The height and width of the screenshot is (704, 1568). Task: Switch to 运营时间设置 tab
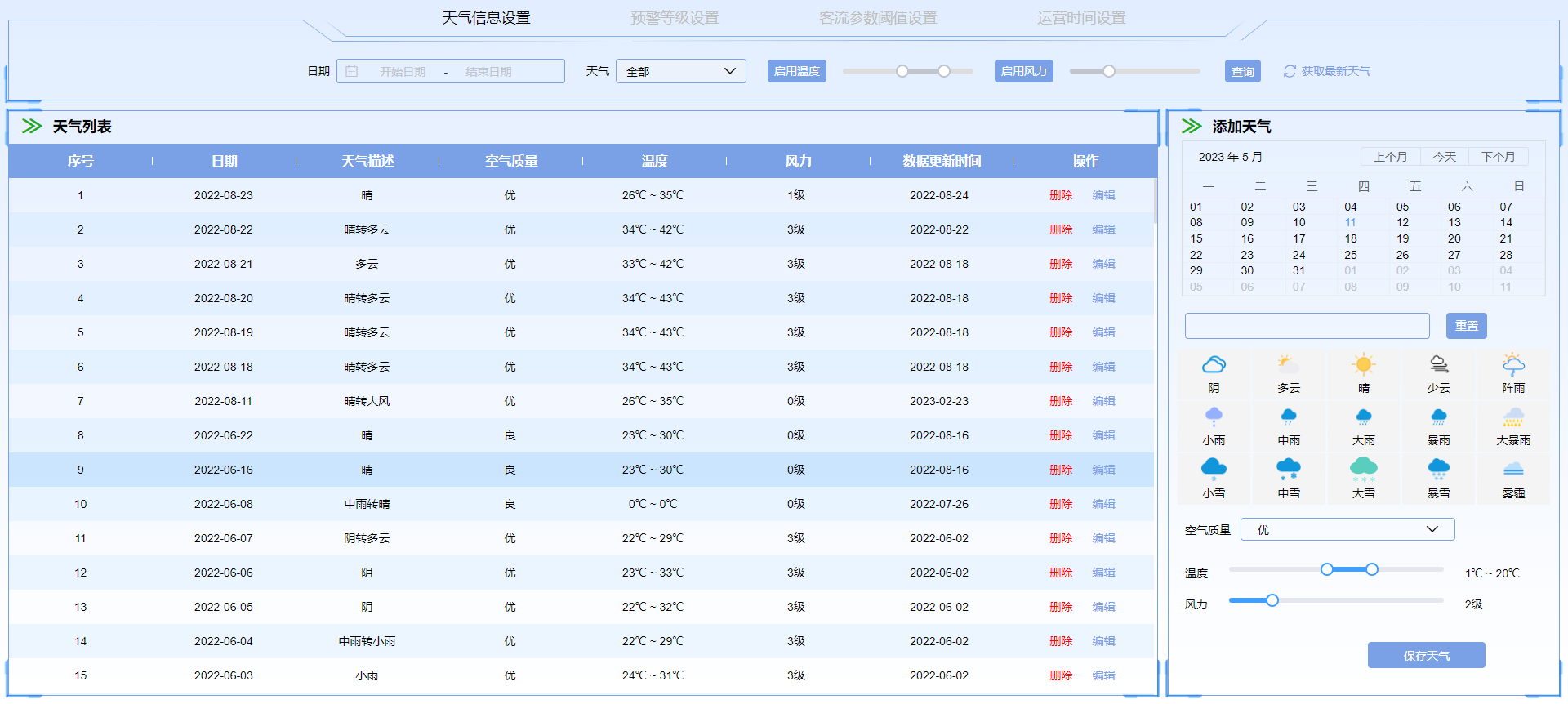point(1081,18)
